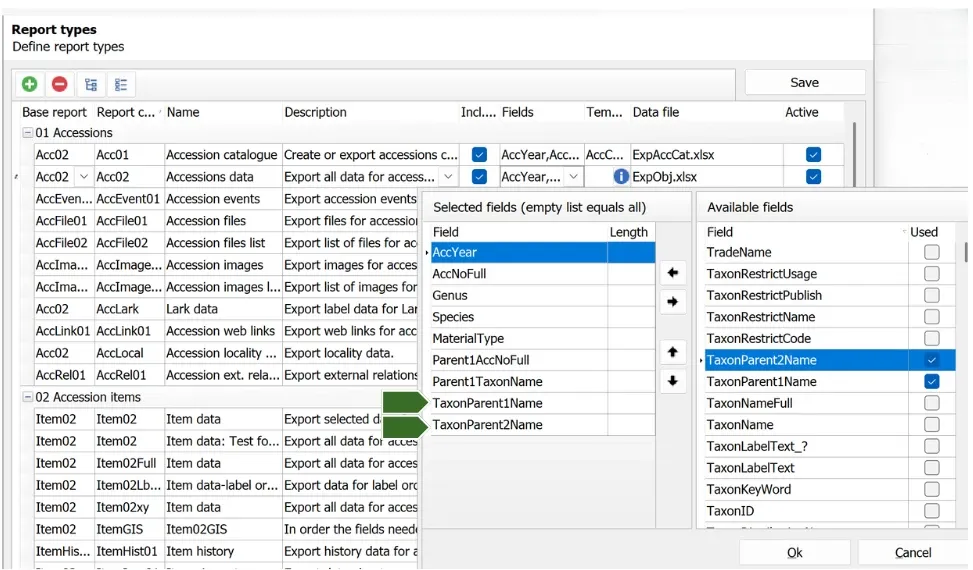Toggle Active checkbox for Accession catalogue row
973x570 pixels.
pos(813,154)
